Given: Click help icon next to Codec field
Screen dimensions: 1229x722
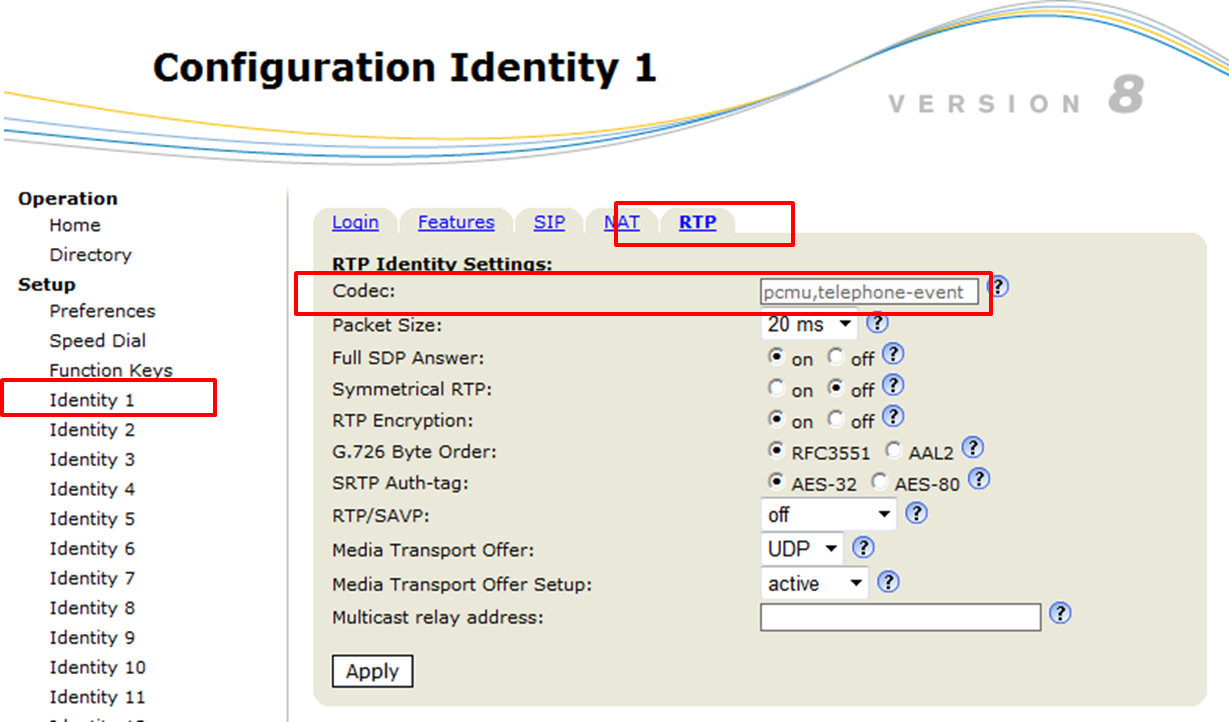Looking at the screenshot, I should click(x=998, y=287).
